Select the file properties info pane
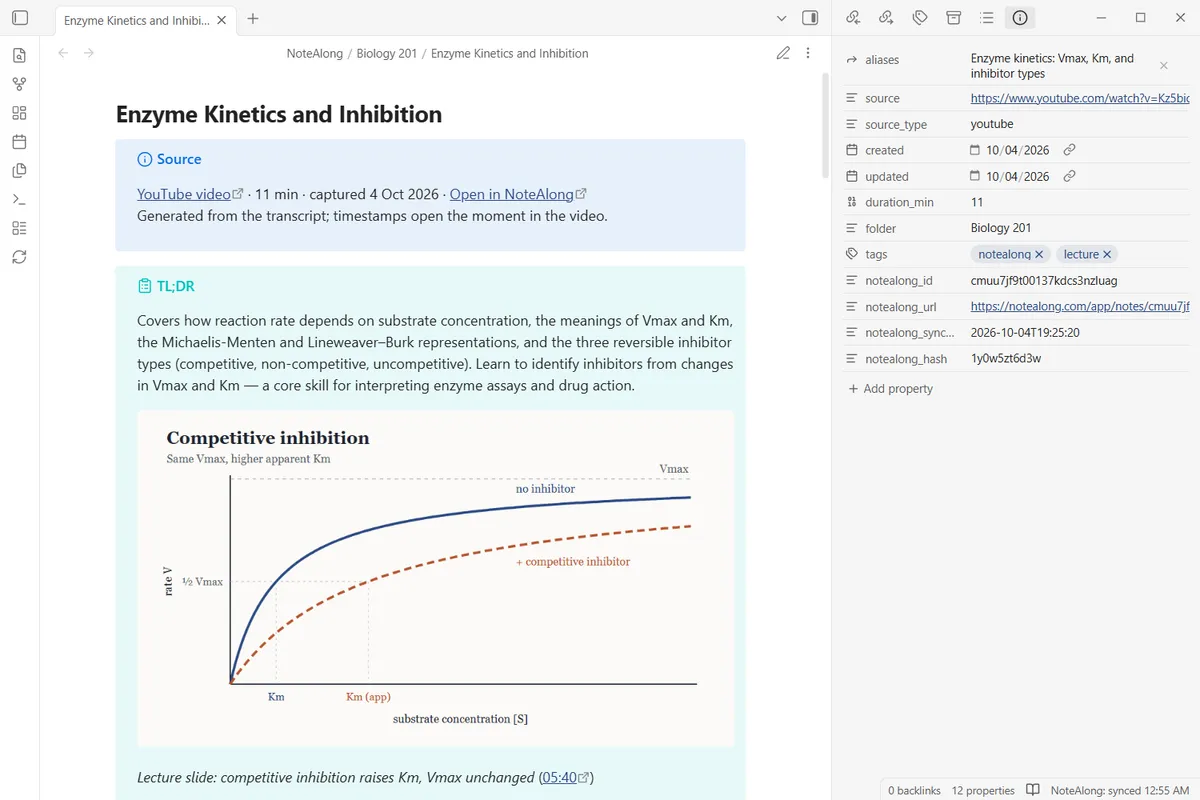 click(1020, 17)
